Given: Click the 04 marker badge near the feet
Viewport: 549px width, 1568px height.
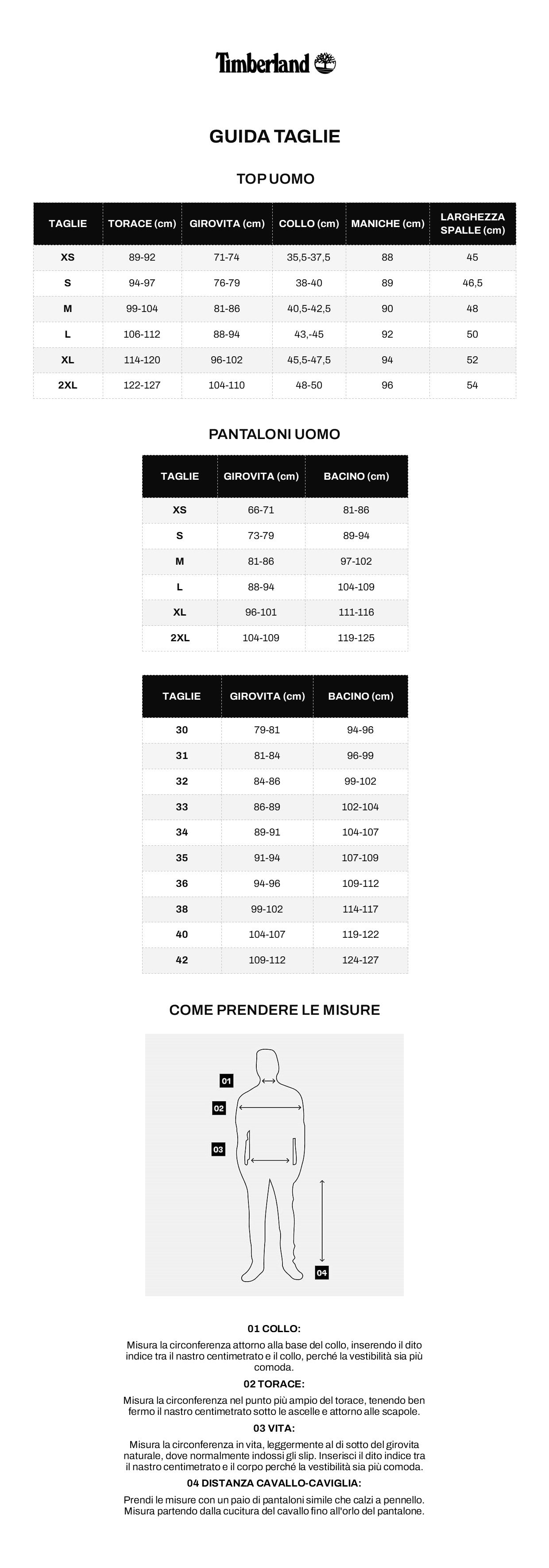Looking at the screenshot, I should pyautogui.click(x=321, y=1272).
